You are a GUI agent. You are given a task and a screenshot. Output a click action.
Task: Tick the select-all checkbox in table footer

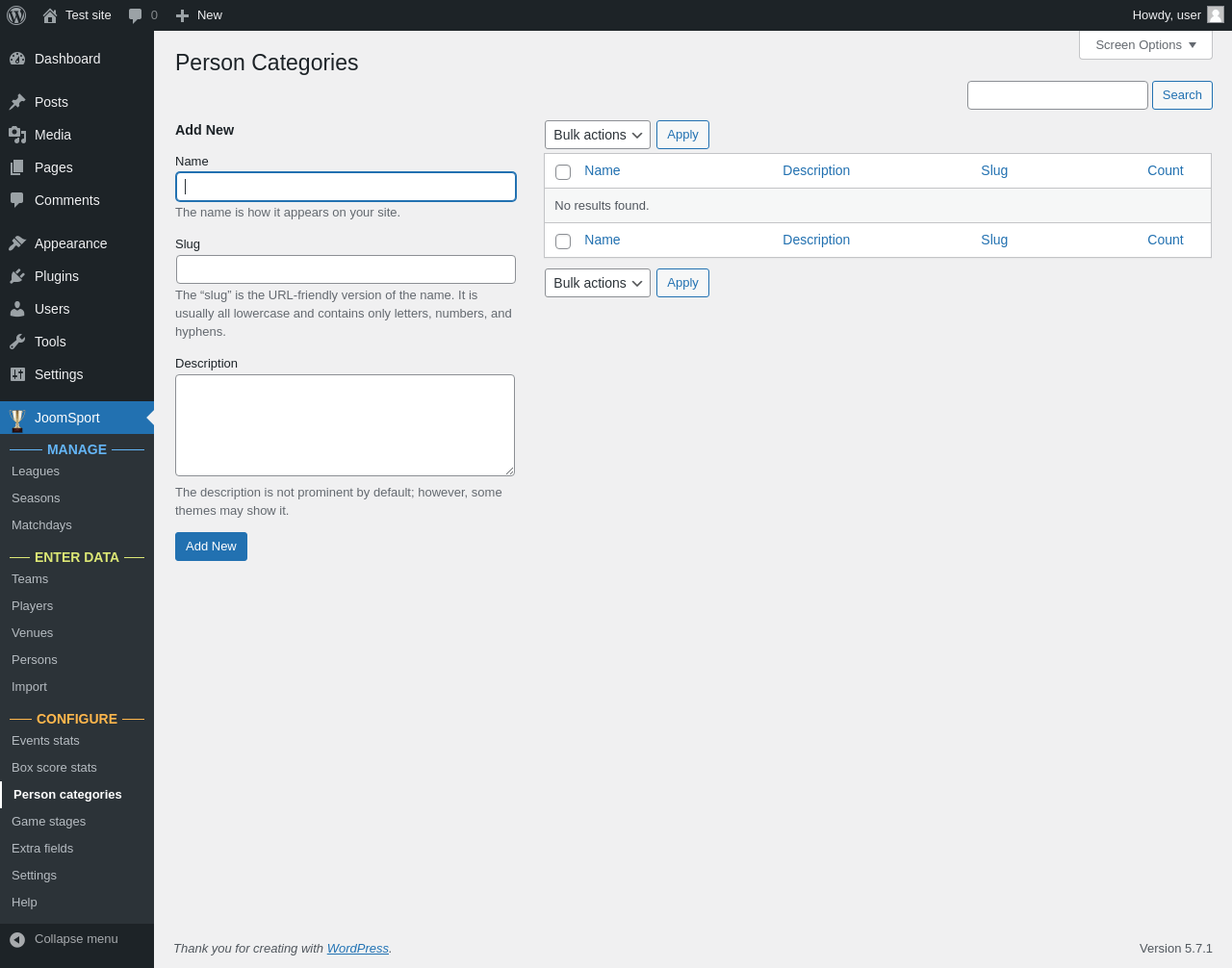[x=563, y=242]
